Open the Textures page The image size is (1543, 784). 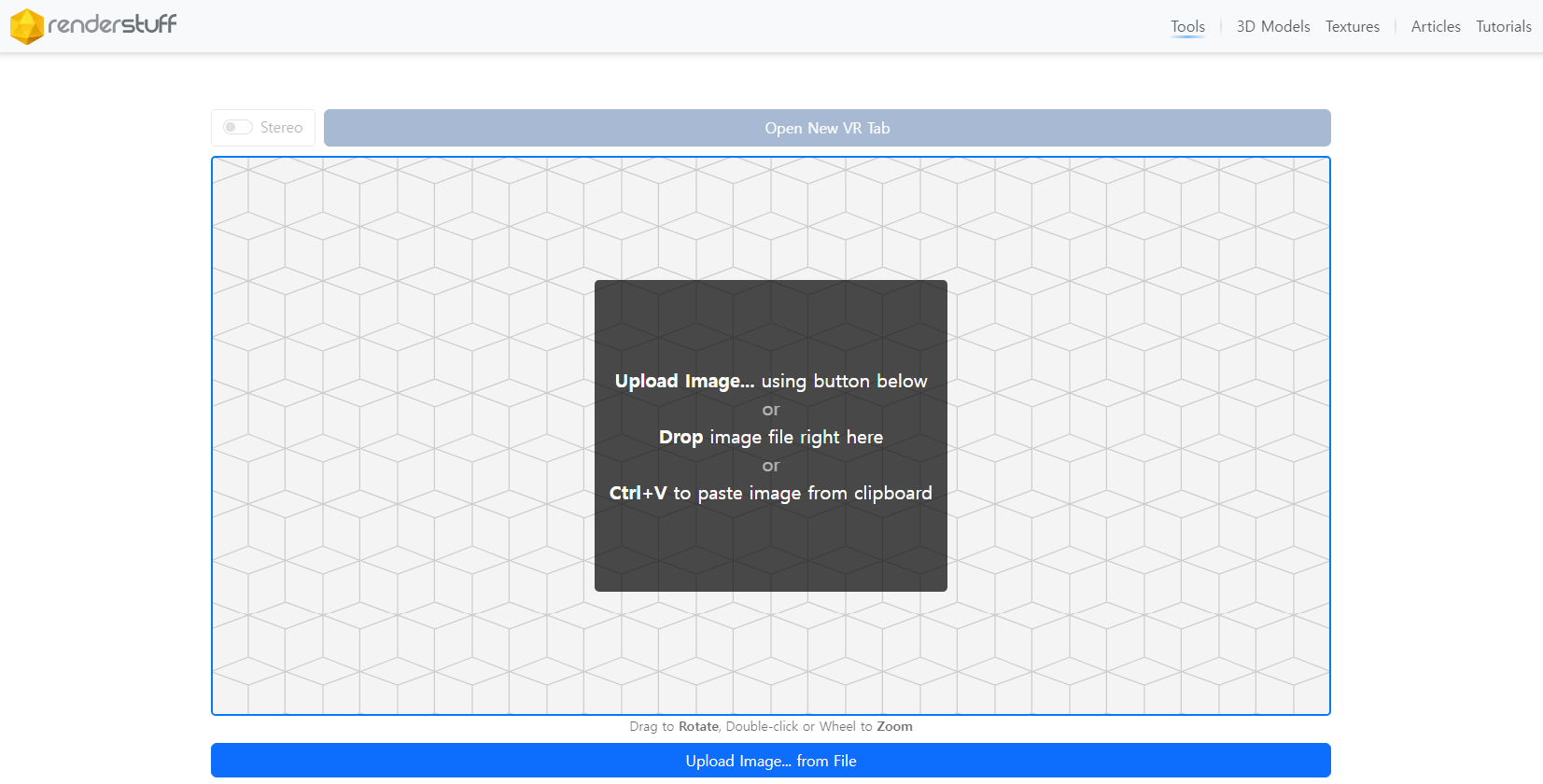(x=1352, y=26)
